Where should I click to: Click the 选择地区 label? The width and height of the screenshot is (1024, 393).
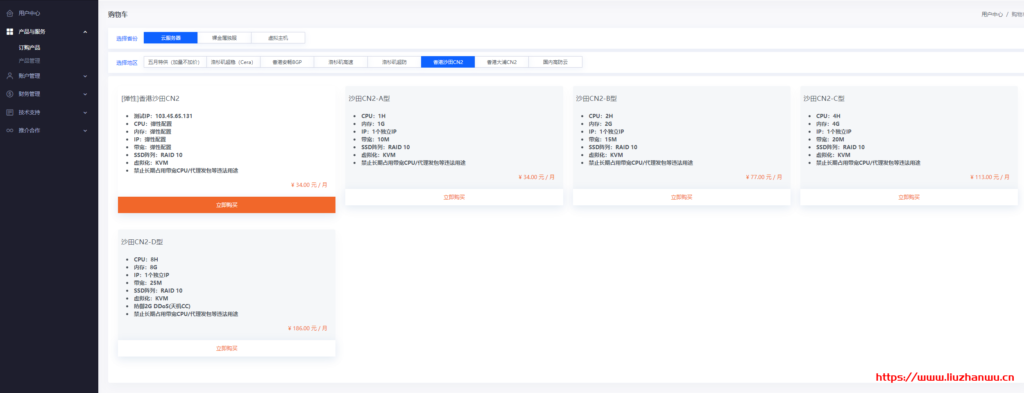coord(127,63)
